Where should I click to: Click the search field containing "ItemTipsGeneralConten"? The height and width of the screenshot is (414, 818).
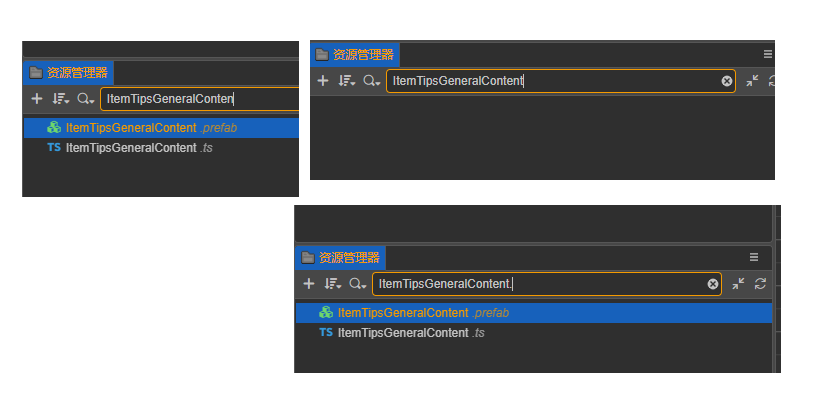200,99
